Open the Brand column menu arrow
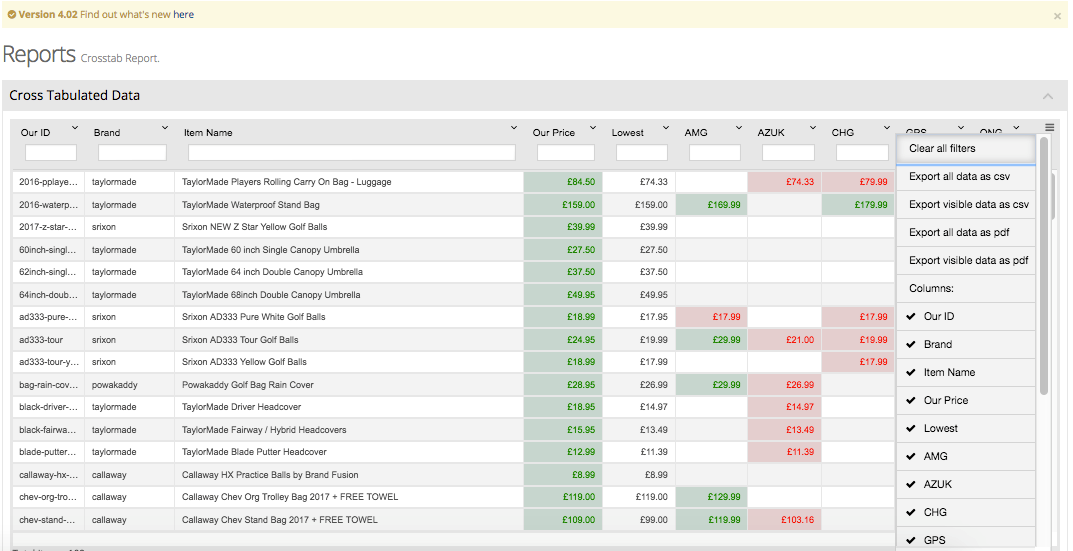The height and width of the screenshot is (551, 1073). [165, 129]
